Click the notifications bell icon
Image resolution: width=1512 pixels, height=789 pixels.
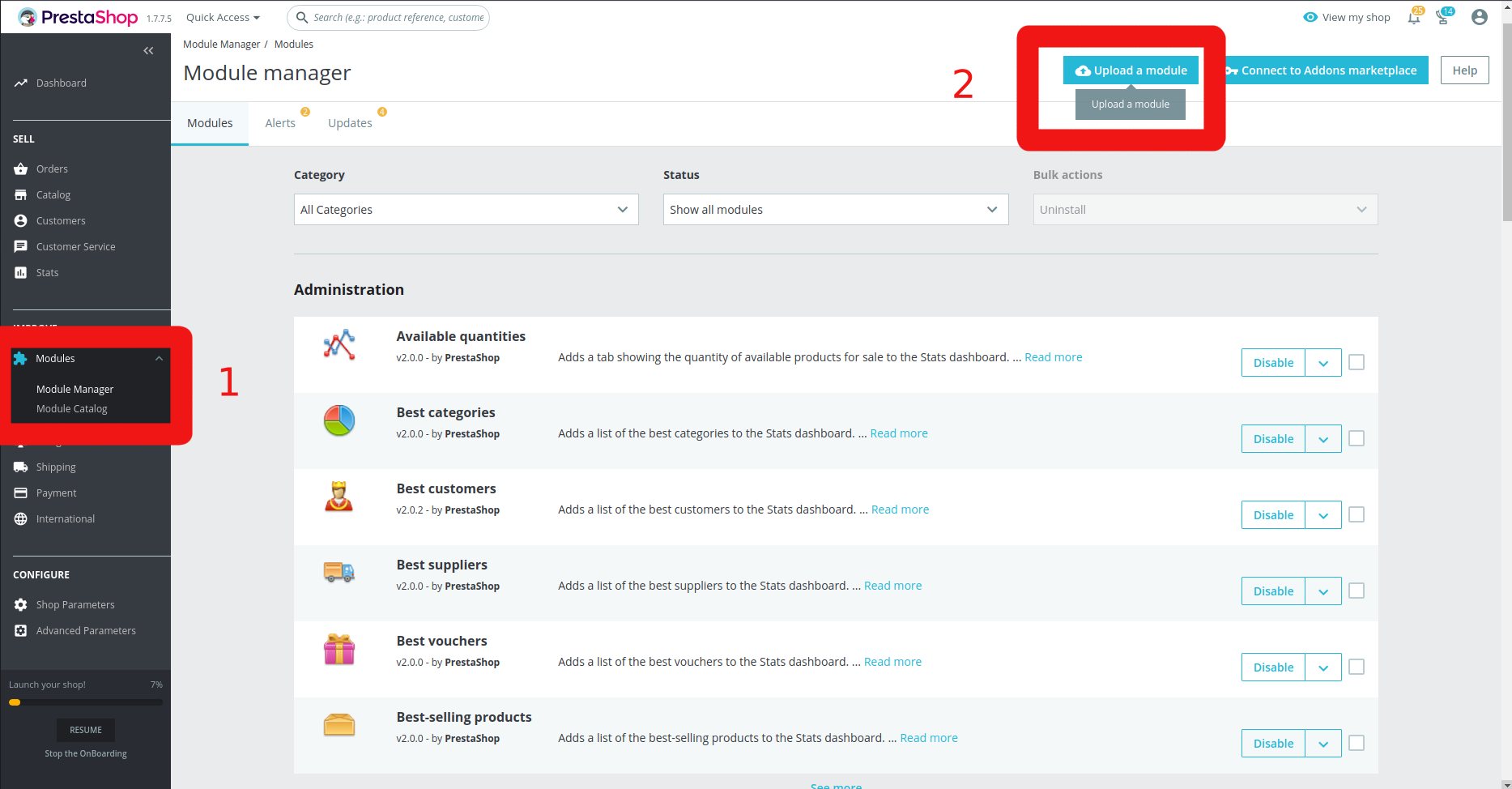point(1414,18)
